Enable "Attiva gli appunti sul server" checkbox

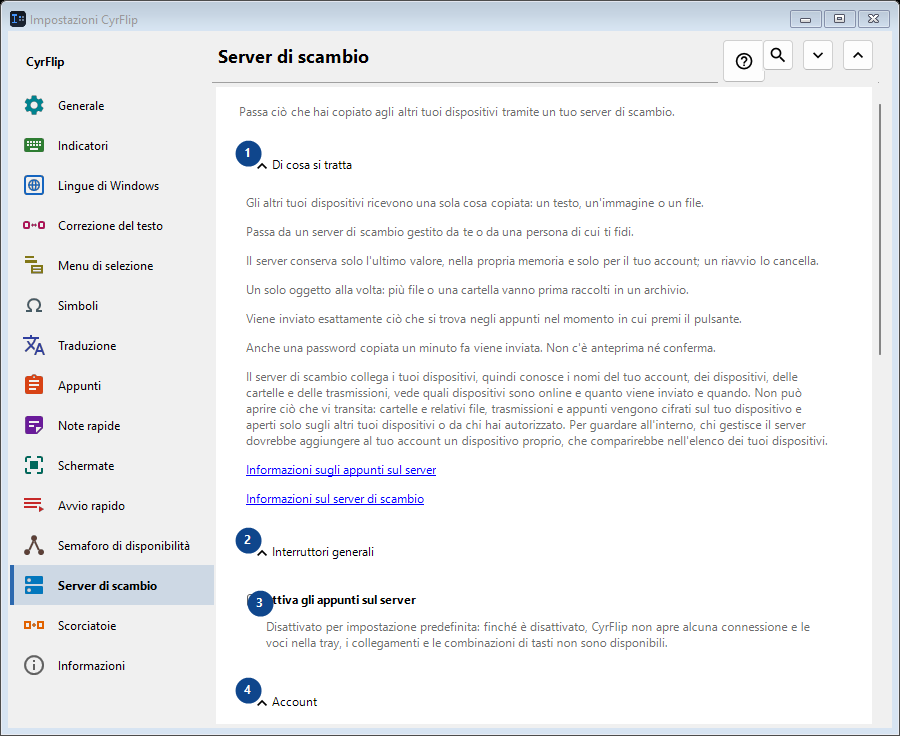point(253,600)
